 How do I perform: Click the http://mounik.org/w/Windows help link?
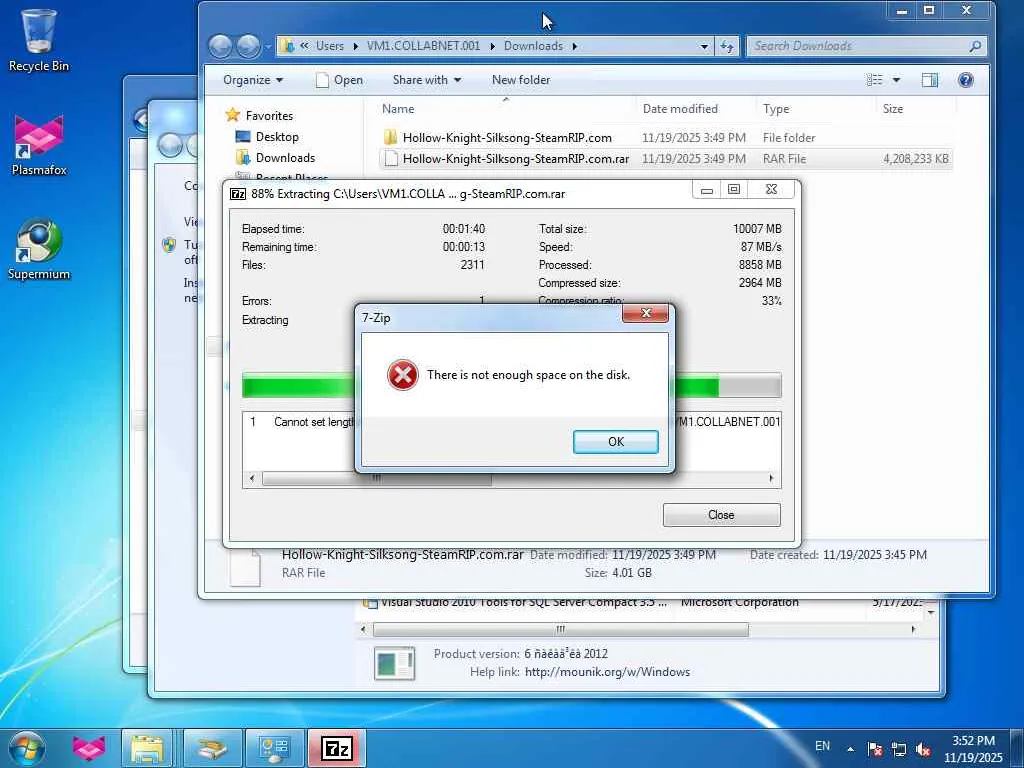pos(607,672)
